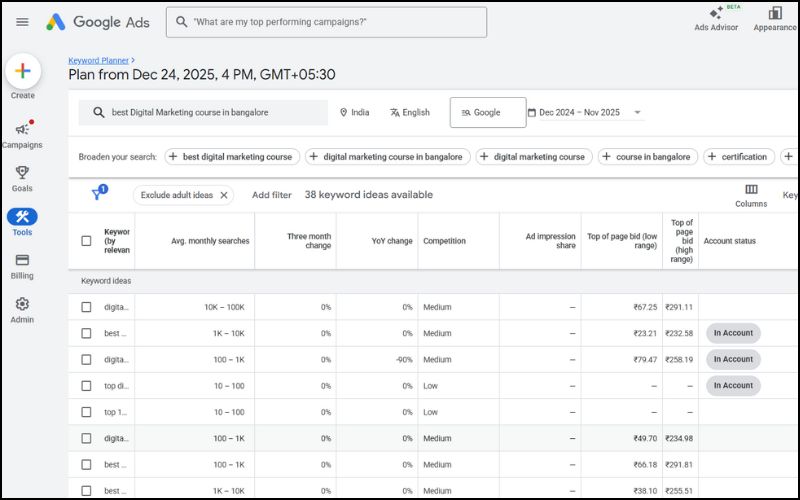Check the row with ₹38.10 bid
The width and height of the screenshot is (800, 500).
[86, 491]
